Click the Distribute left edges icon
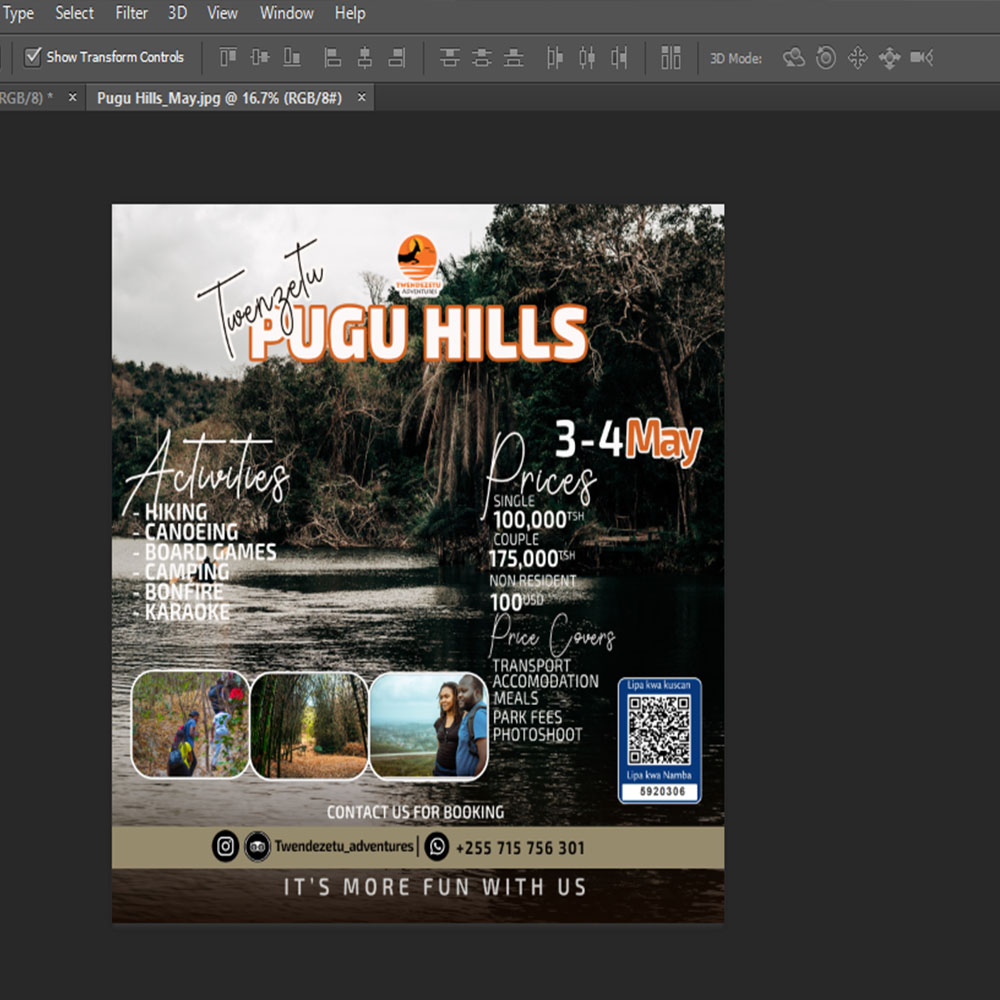Image resolution: width=1000 pixels, height=1000 pixels. click(556, 58)
